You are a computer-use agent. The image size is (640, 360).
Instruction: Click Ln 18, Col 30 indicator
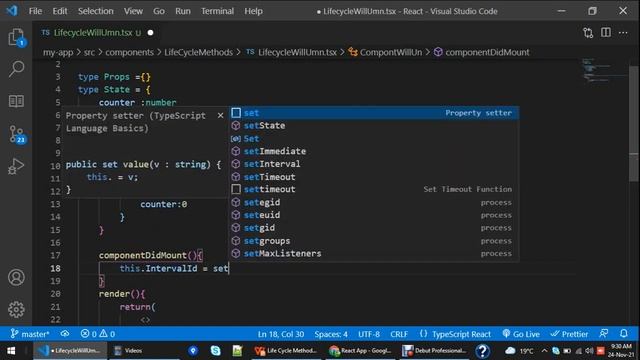click(x=281, y=334)
